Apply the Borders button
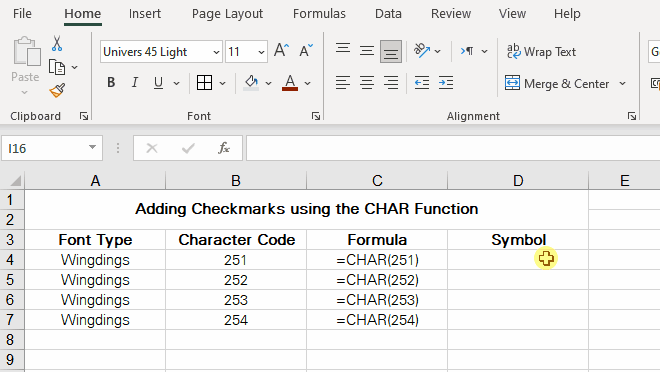The height and width of the screenshot is (372, 660). (x=205, y=82)
